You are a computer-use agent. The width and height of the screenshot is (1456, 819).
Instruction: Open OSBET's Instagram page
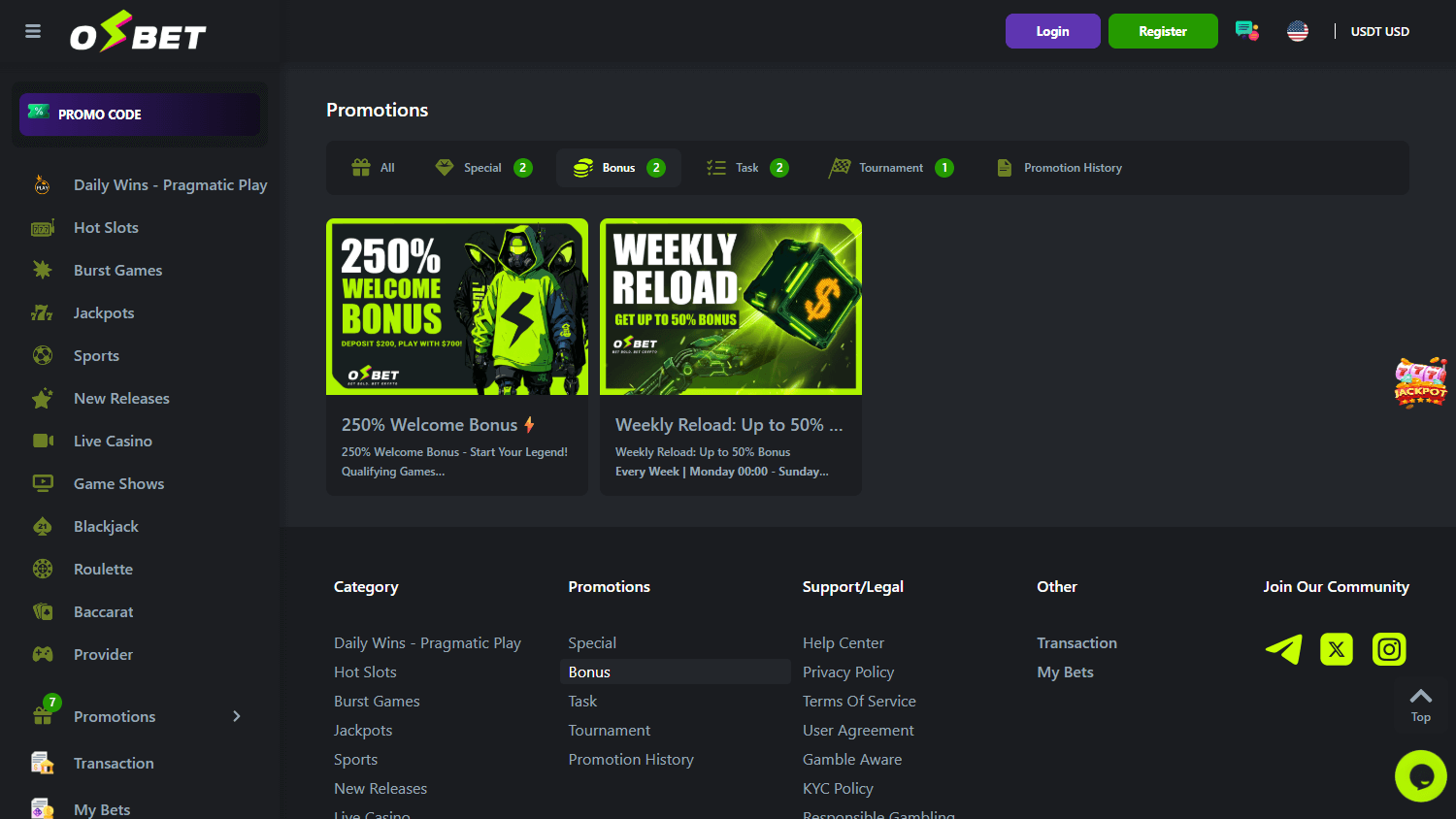tap(1388, 649)
